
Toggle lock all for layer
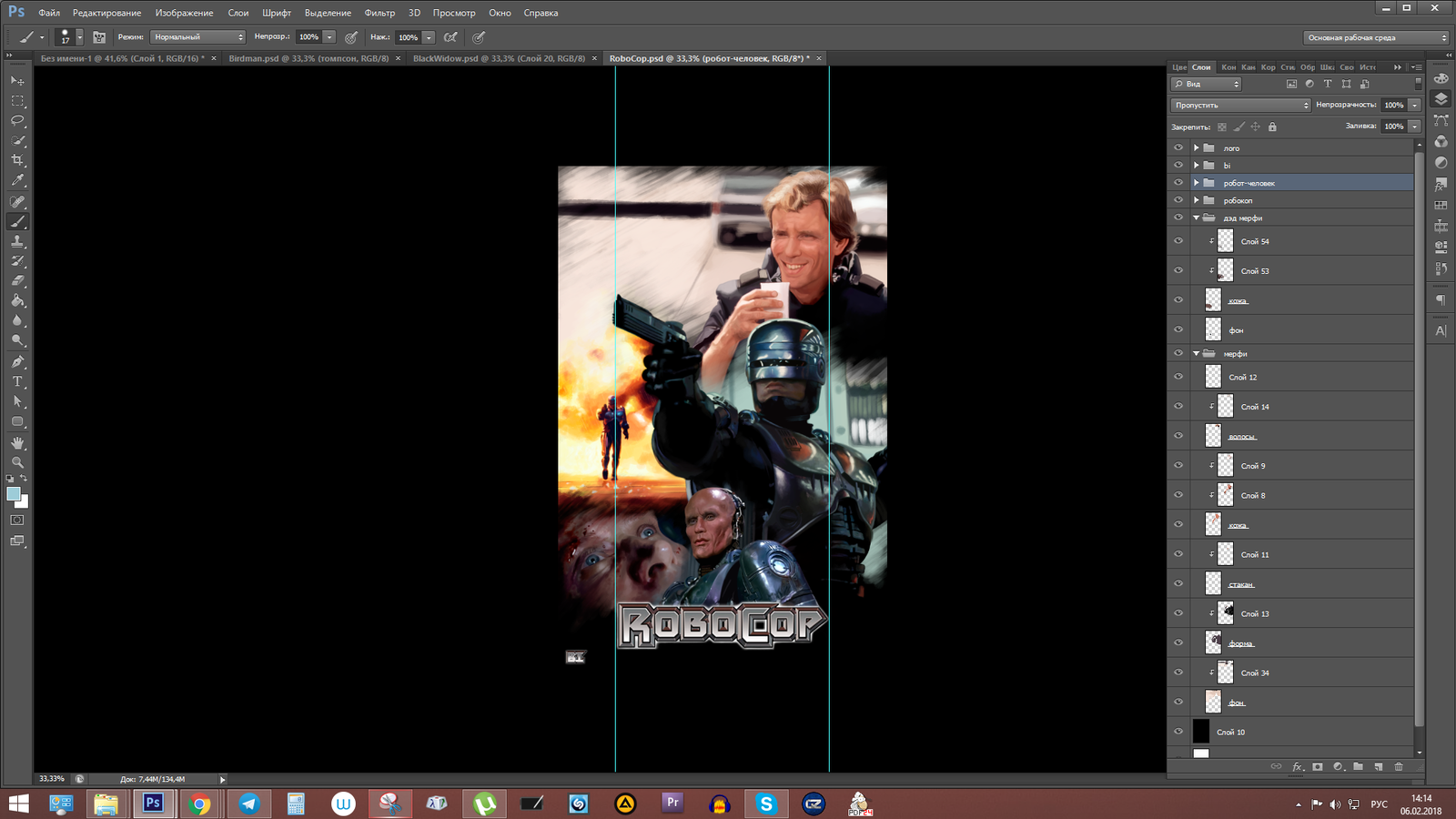tap(1272, 126)
